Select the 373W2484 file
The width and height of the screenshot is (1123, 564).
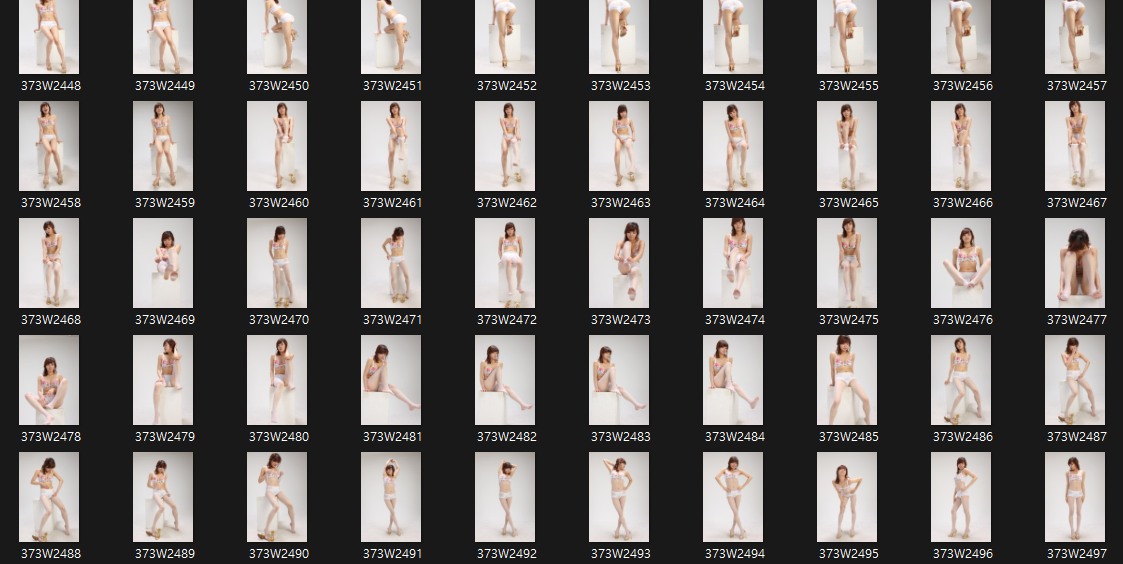[733, 380]
